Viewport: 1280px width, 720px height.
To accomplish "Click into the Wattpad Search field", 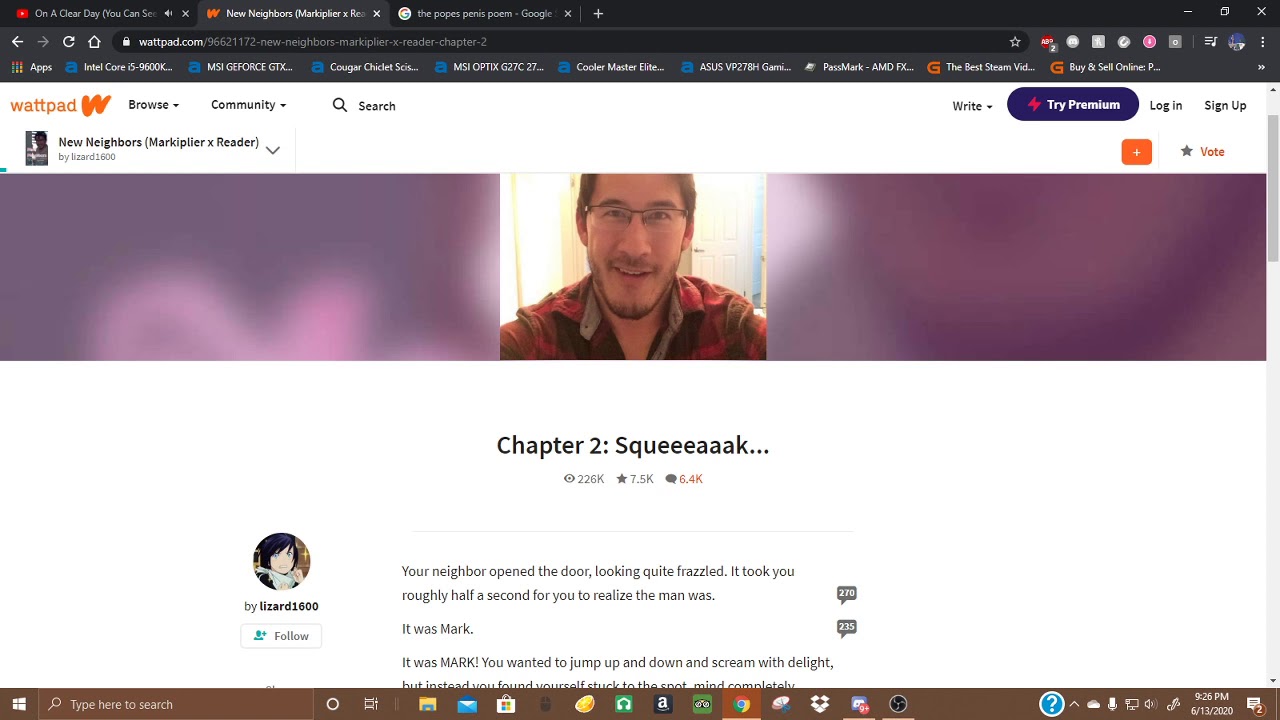I will [x=376, y=106].
